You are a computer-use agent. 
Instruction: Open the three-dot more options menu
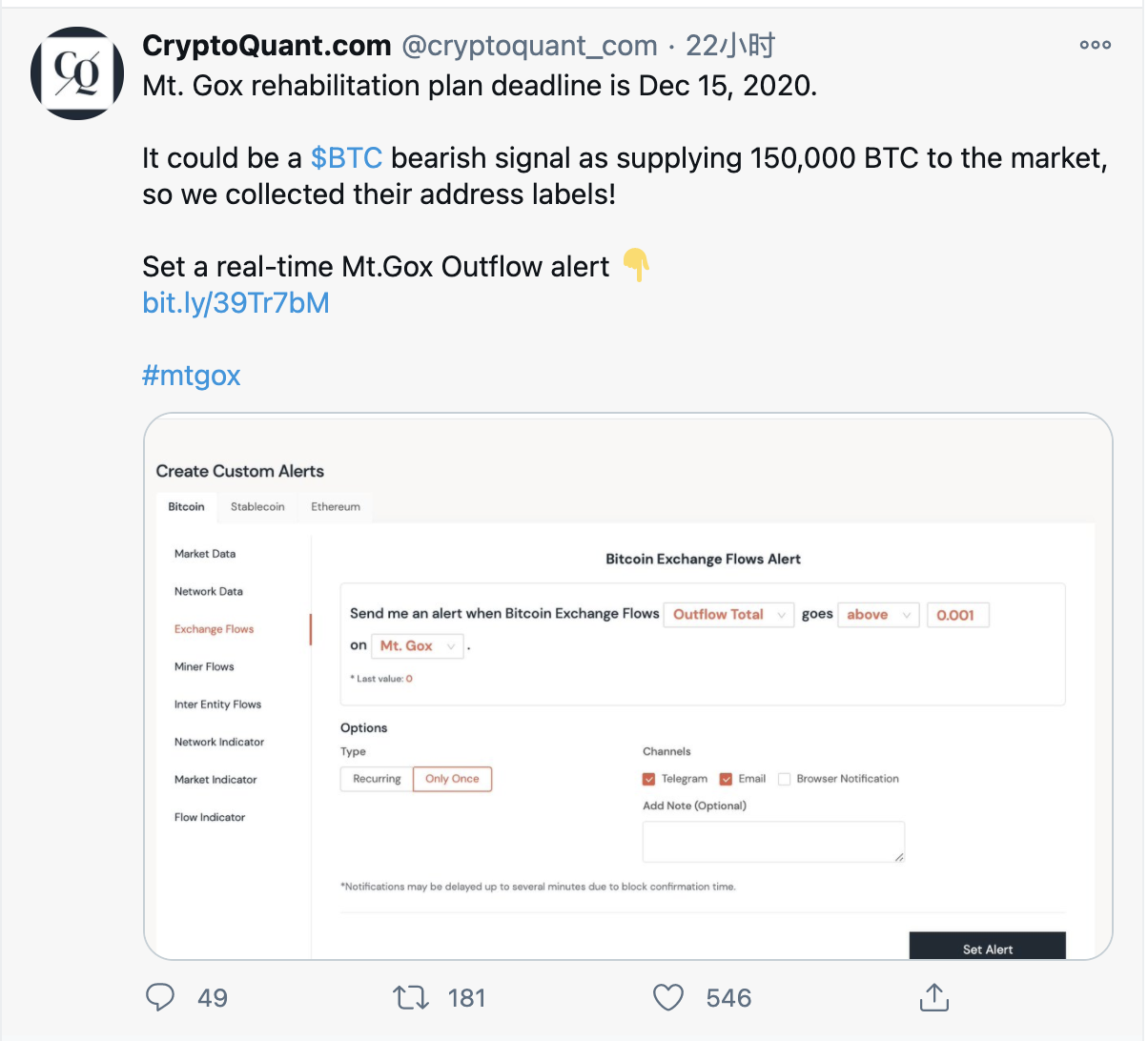tap(1095, 45)
